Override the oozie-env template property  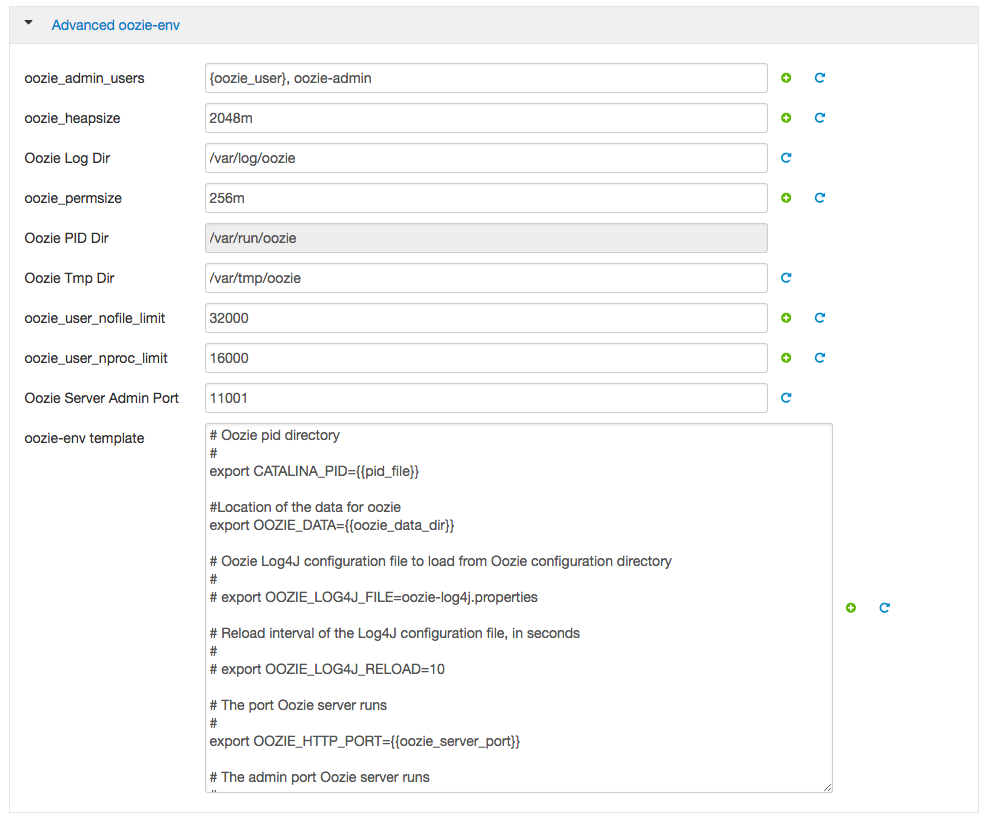[851, 607]
